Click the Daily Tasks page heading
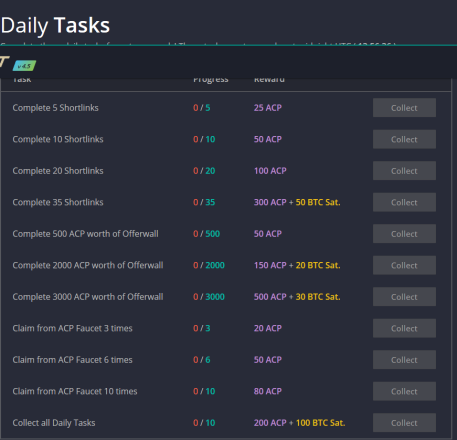 click(x=55, y=26)
